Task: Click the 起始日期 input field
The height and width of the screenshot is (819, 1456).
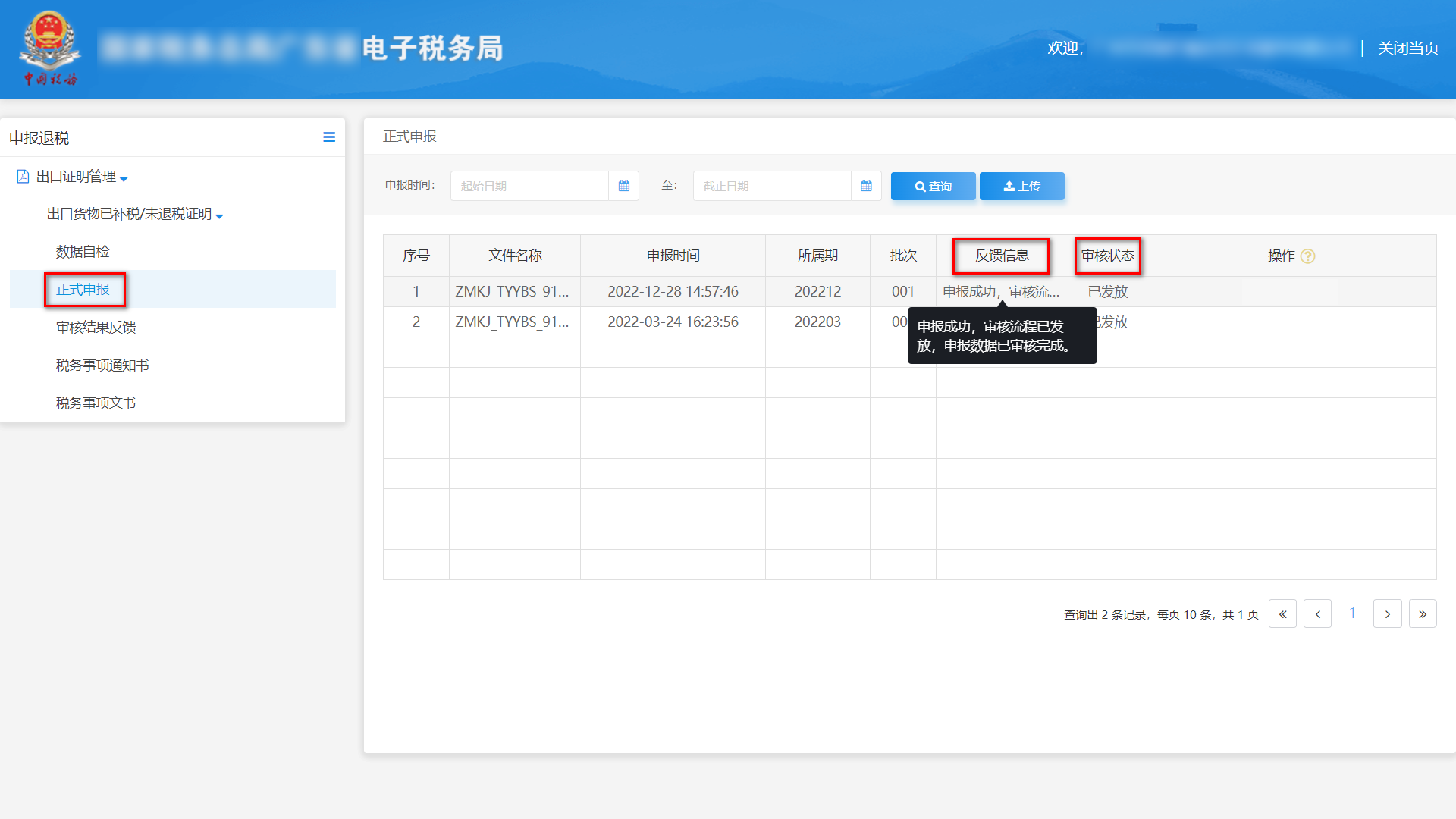Action: point(529,186)
